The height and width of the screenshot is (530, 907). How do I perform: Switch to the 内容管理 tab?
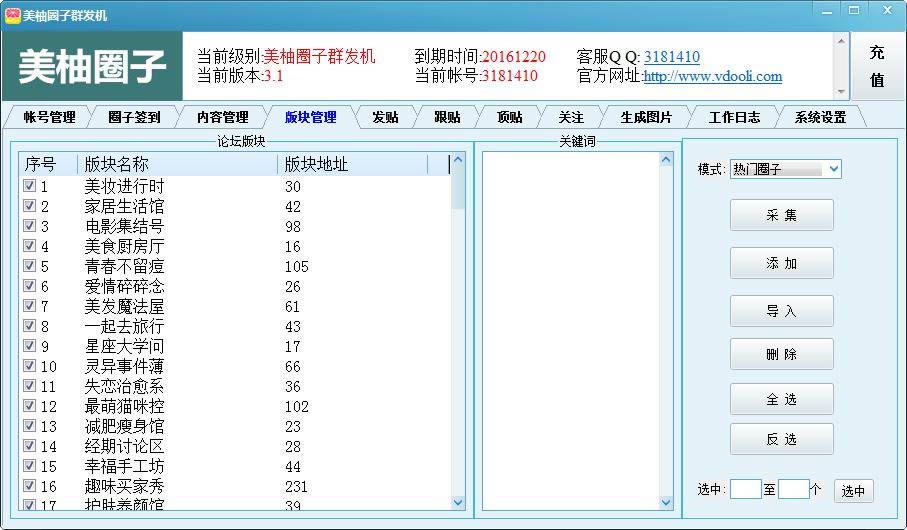tap(223, 117)
